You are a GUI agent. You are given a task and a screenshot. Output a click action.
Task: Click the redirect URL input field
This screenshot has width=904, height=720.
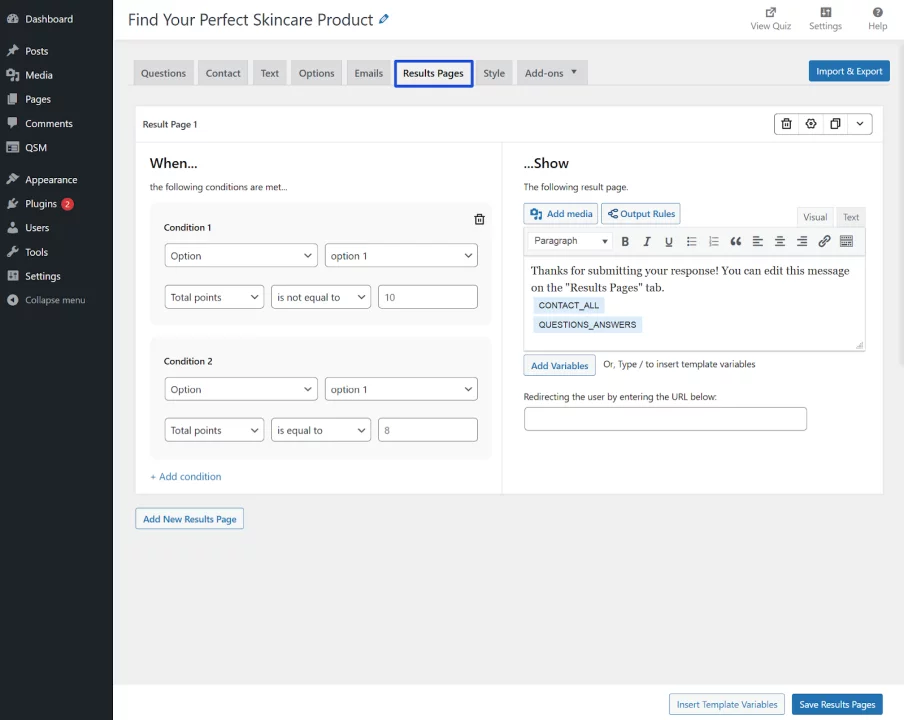[665, 419]
